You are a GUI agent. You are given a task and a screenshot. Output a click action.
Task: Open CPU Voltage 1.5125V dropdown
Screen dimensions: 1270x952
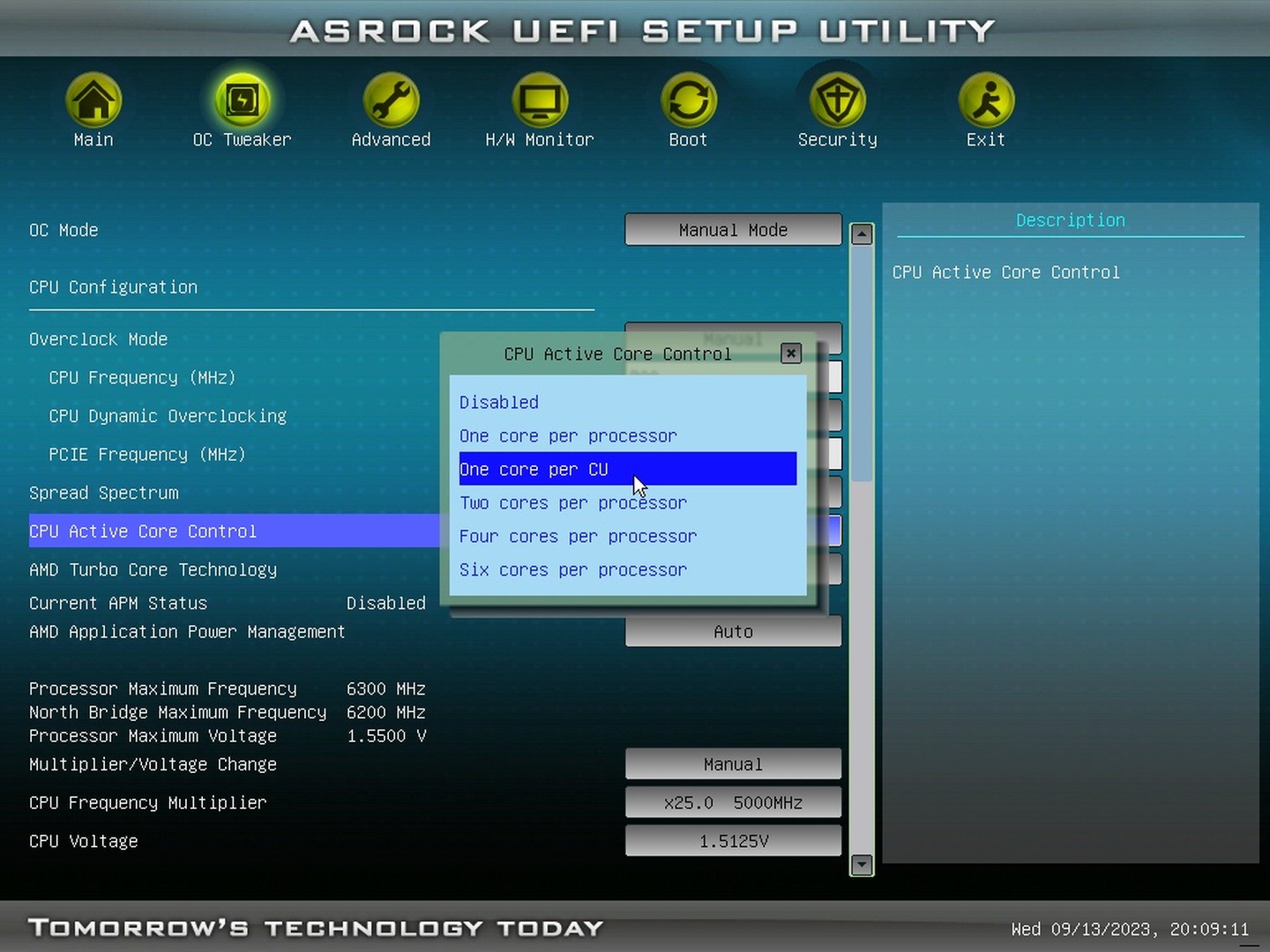coord(733,841)
